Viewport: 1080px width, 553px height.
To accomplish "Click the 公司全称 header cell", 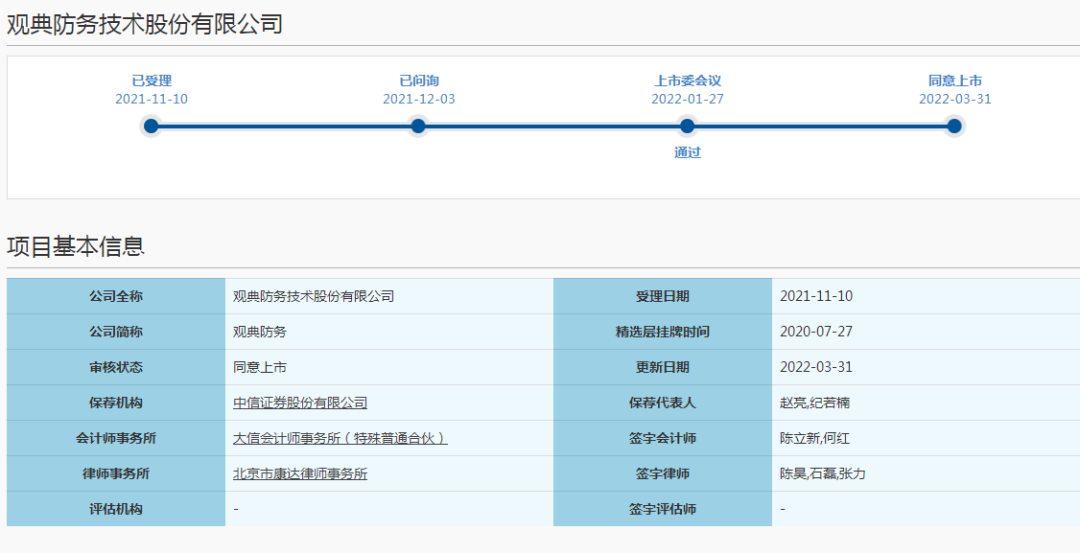I will pos(116,296).
